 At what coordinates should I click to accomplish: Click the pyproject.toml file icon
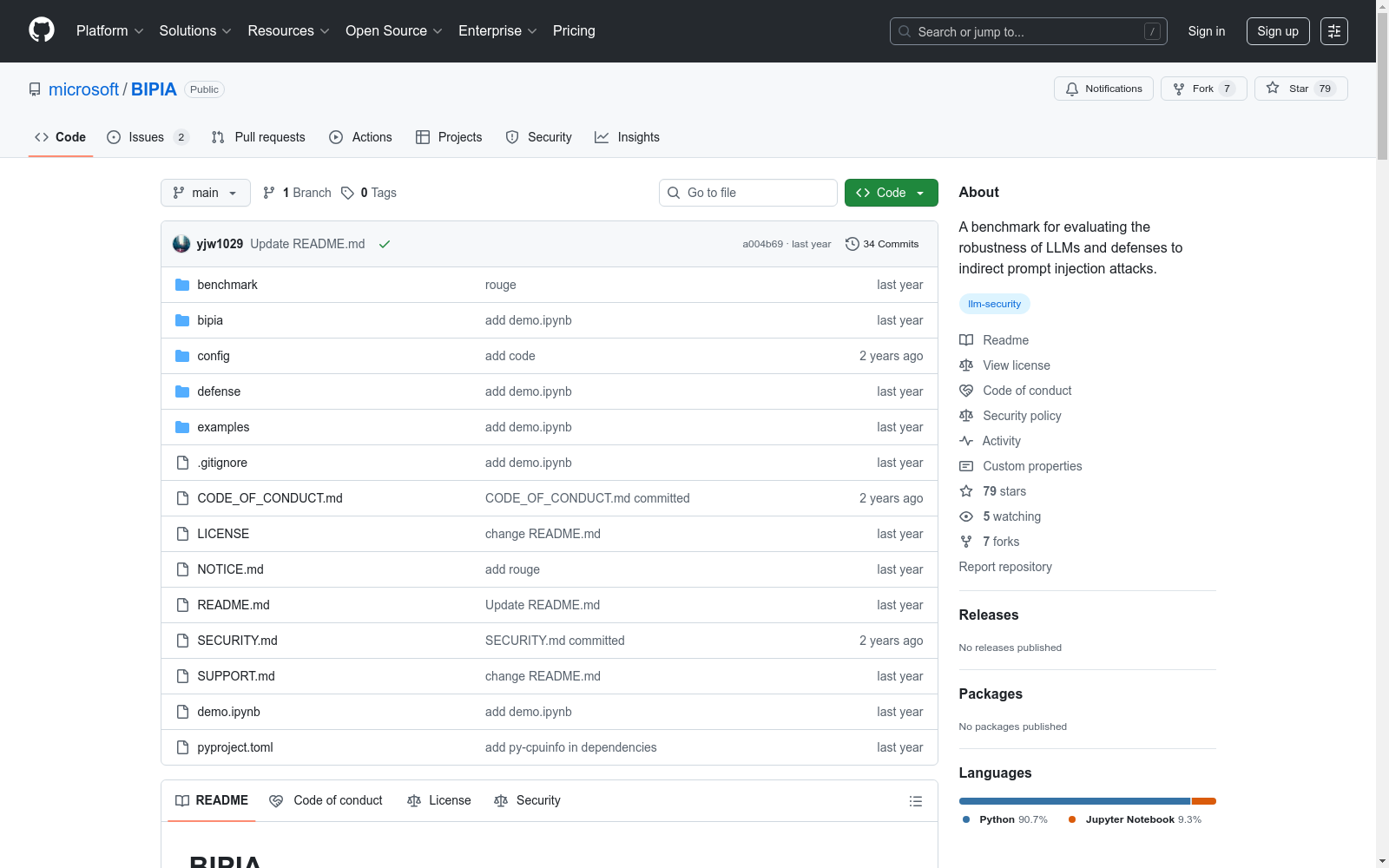pos(182,747)
